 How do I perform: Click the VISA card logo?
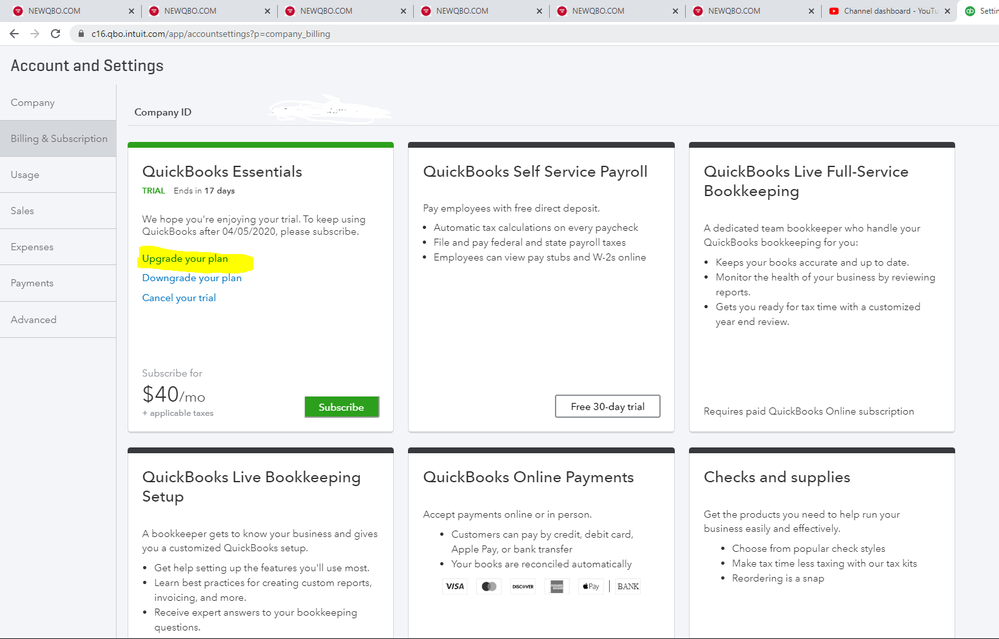click(455, 586)
